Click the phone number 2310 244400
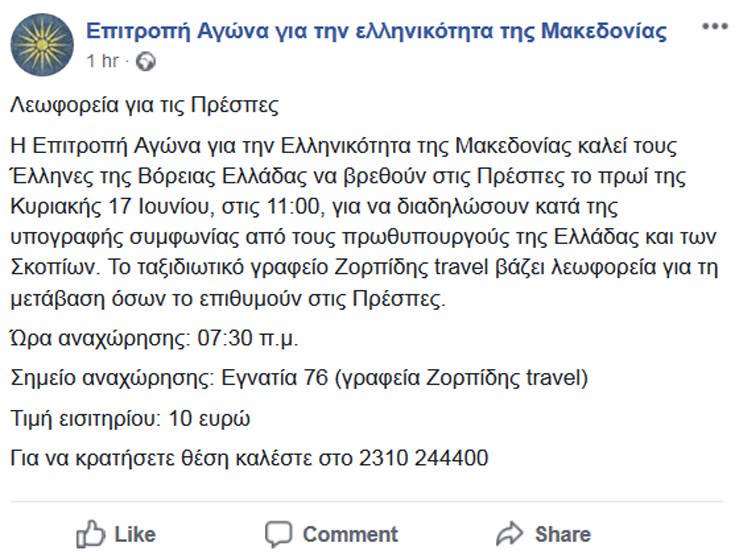735x559 pixels. (424, 458)
